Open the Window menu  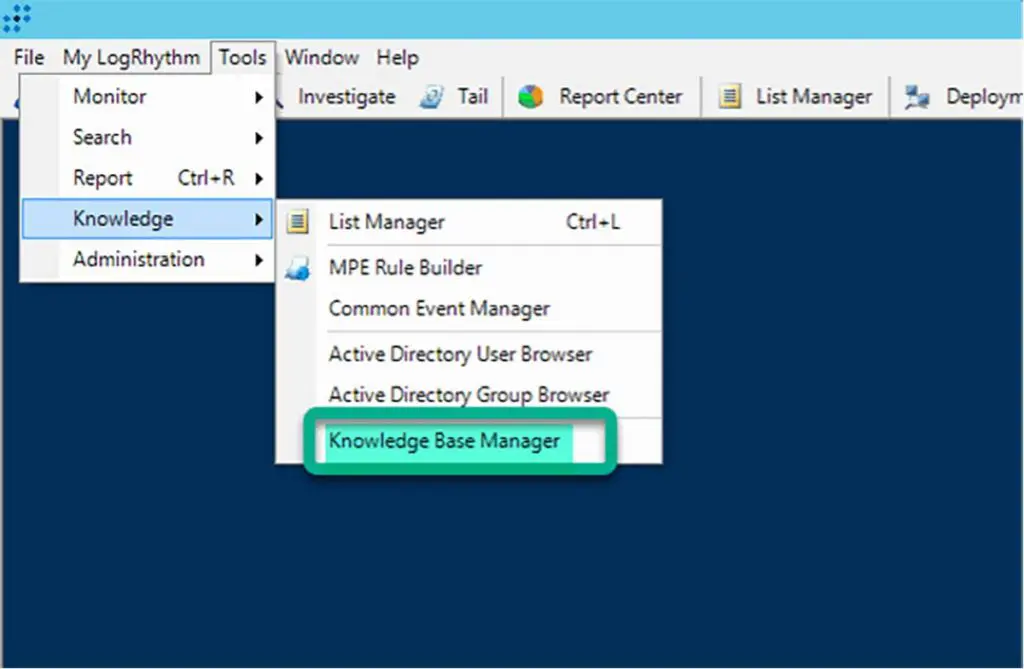click(x=321, y=57)
